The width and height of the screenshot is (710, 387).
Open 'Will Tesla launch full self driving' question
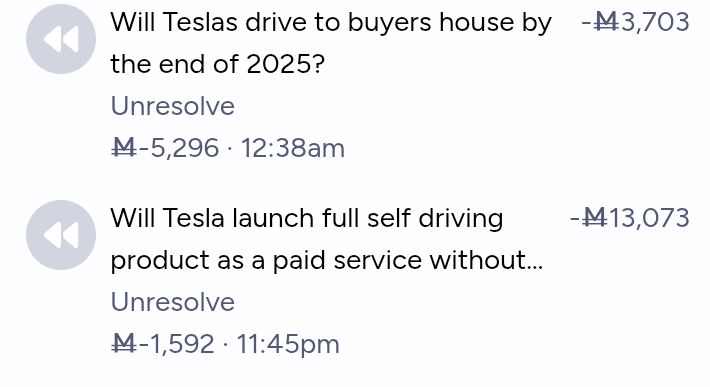click(326, 239)
